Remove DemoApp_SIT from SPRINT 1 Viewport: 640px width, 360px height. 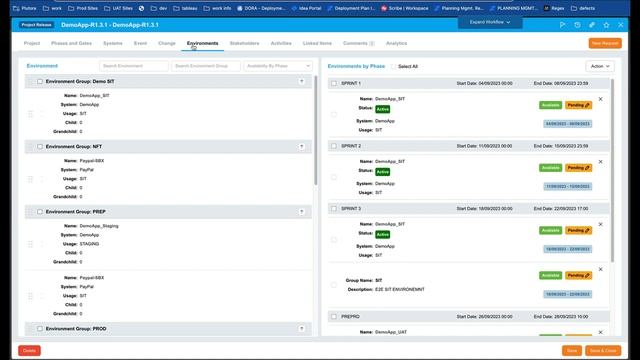(x=600, y=99)
